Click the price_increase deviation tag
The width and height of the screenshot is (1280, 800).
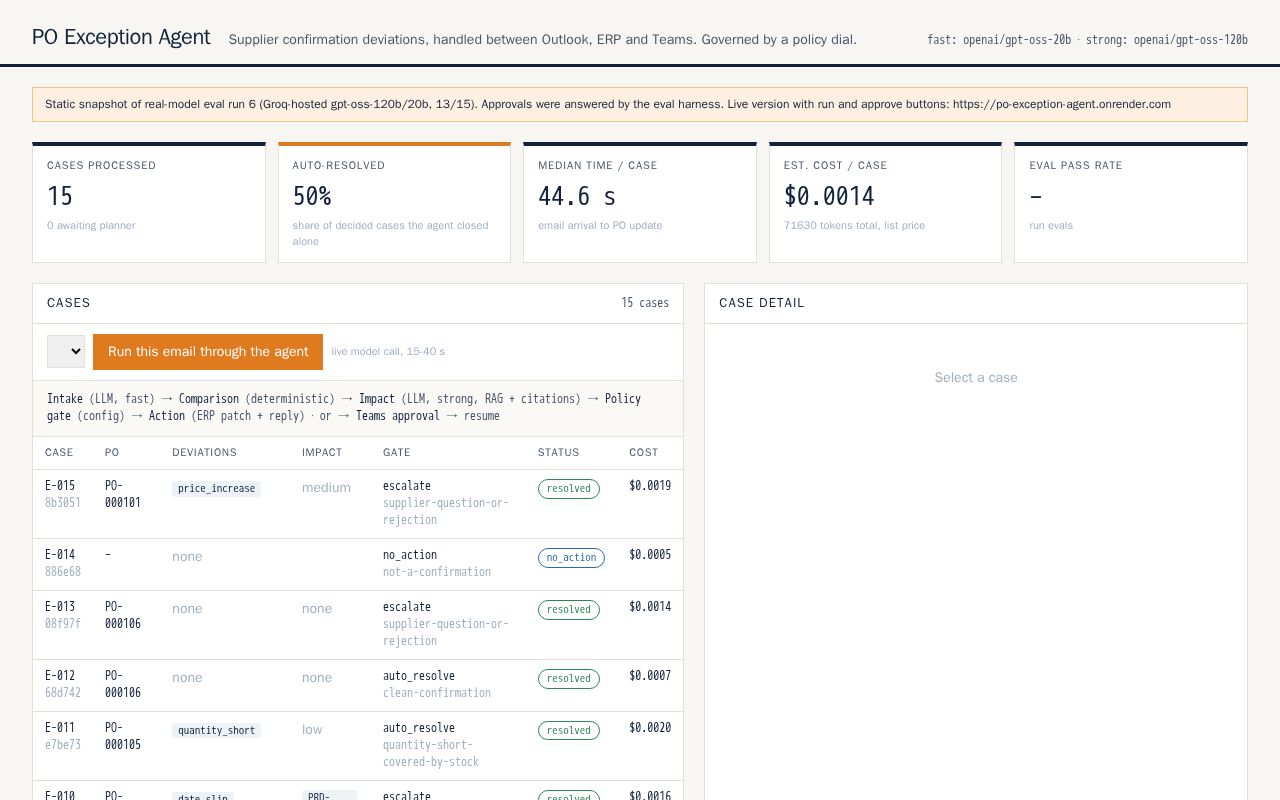(x=216, y=489)
